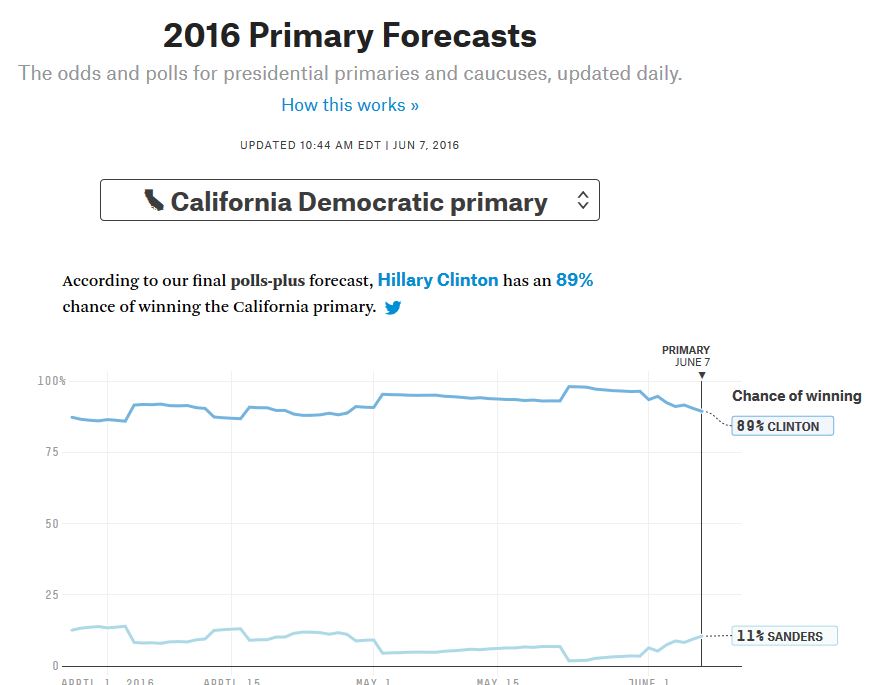Click the up-down chevron arrows in selector

coord(583,200)
